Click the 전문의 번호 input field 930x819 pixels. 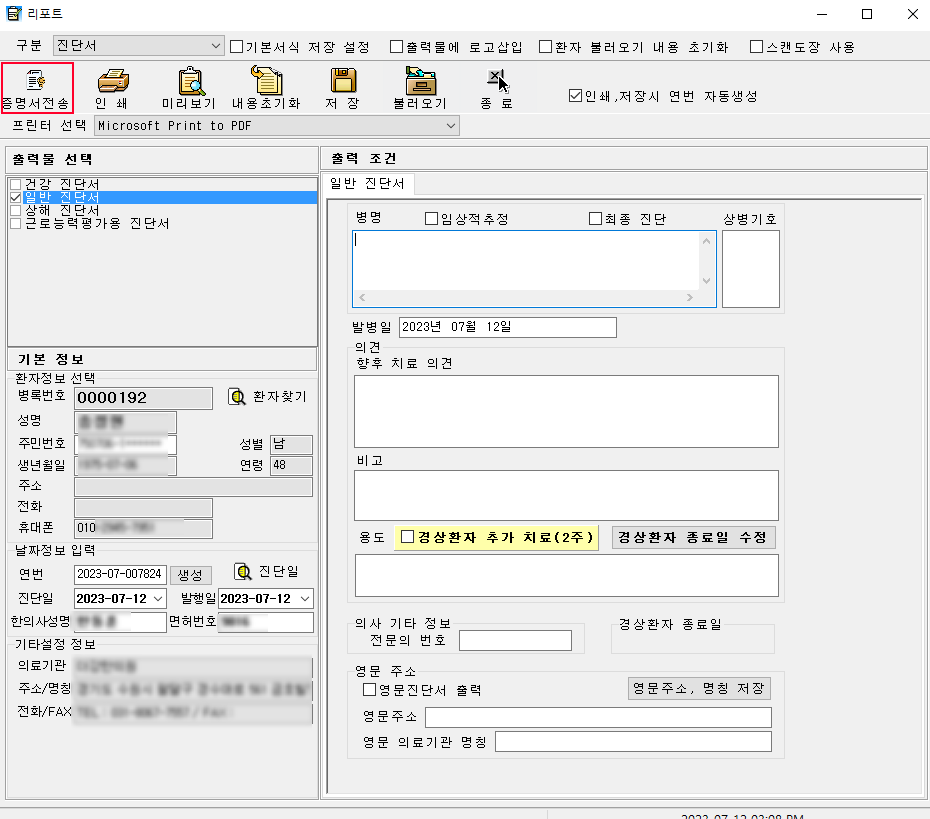pyautogui.click(x=515, y=640)
